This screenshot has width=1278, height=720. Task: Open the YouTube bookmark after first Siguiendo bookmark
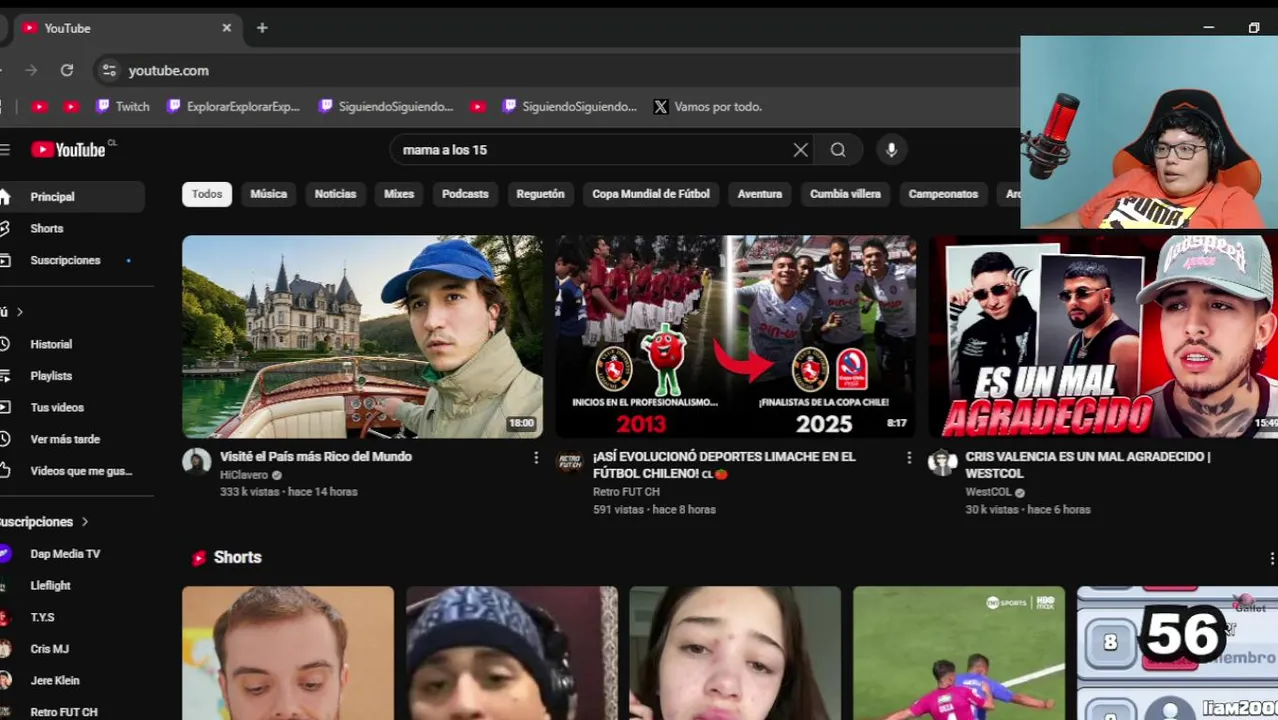(x=478, y=106)
